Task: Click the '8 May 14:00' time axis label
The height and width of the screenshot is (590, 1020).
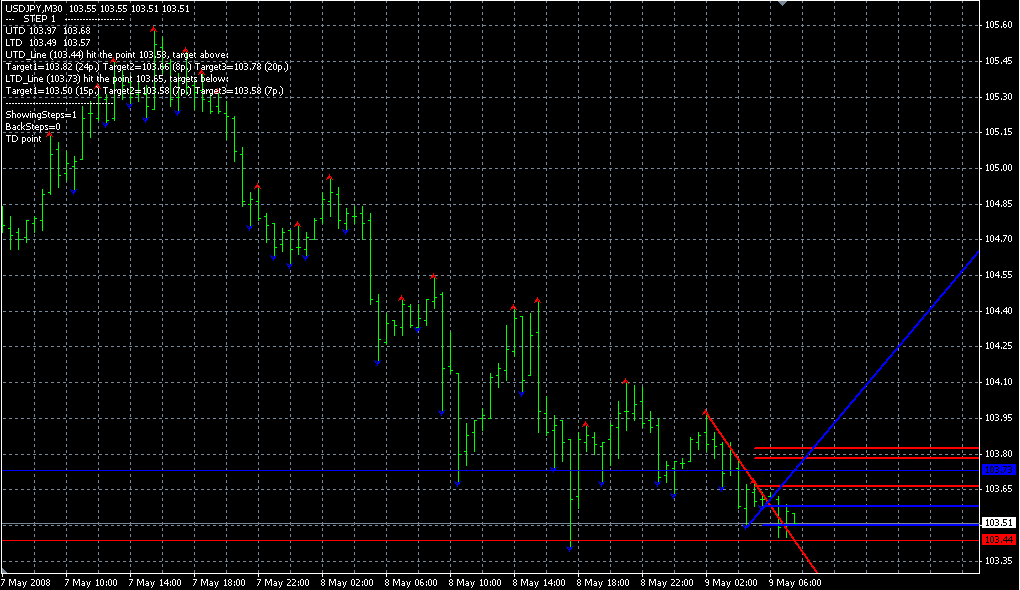Action: 539,582
